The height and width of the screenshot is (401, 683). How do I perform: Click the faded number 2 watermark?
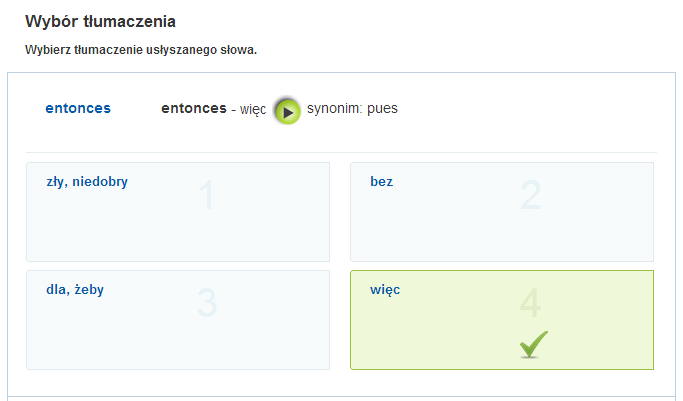[530, 196]
